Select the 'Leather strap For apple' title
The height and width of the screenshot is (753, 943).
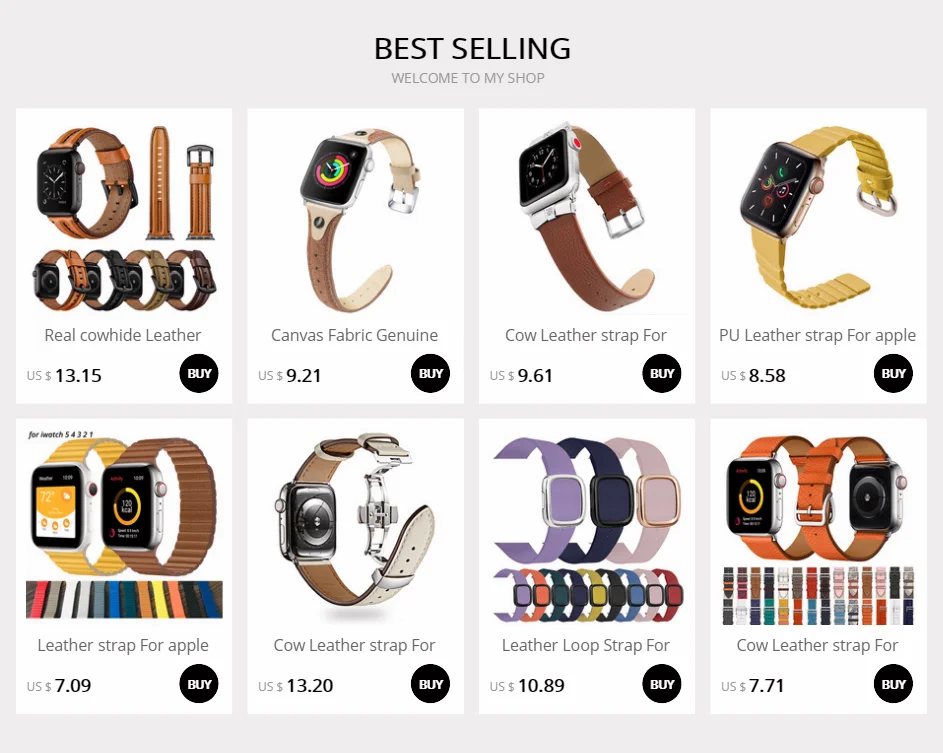coord(123,645)
